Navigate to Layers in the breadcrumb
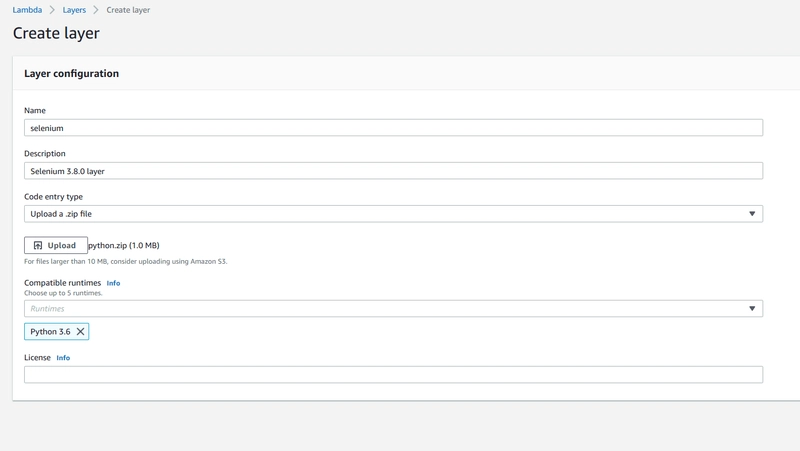 coord(74,10)
